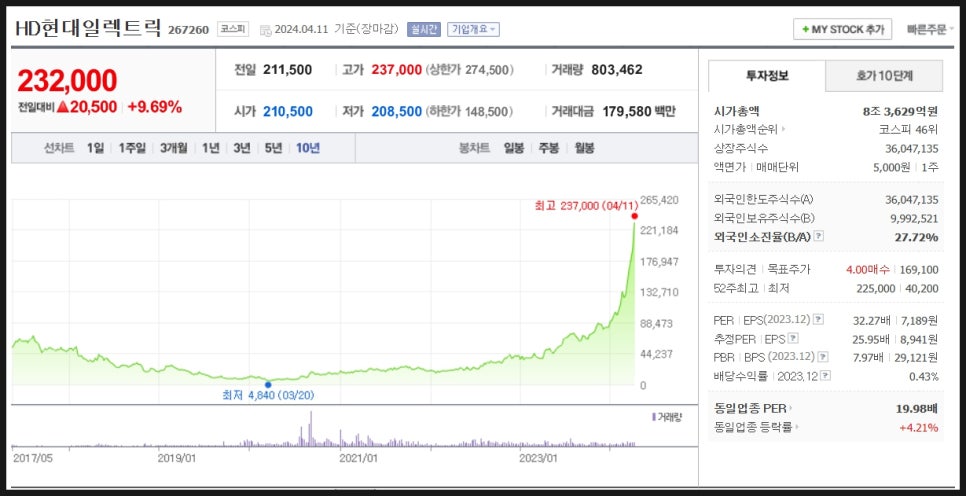
Task: Click the change value 20,500
Action: (92, 107)
